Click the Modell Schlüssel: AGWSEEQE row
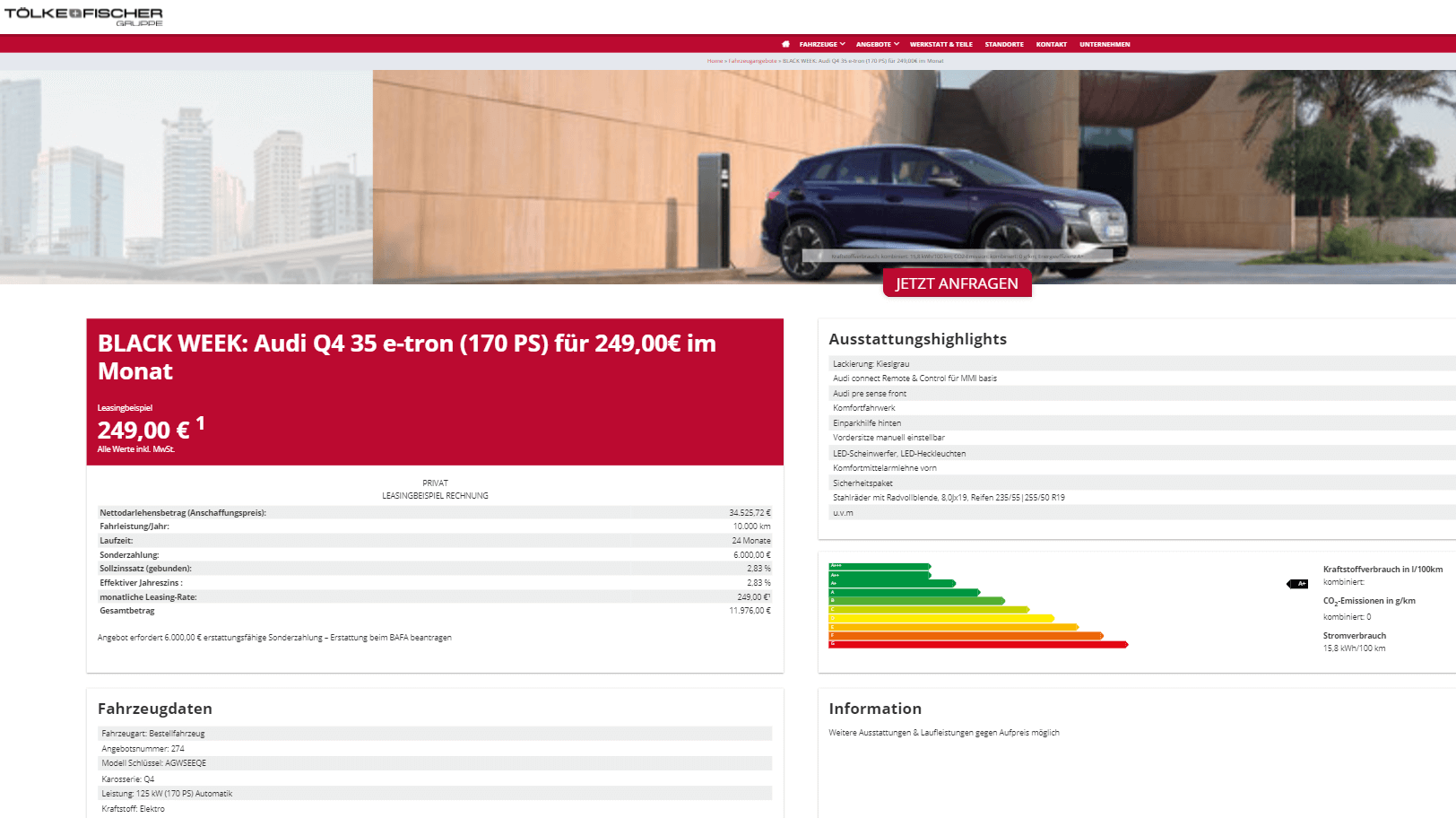This screenshot has width=1456, height=818. [435, 763]
